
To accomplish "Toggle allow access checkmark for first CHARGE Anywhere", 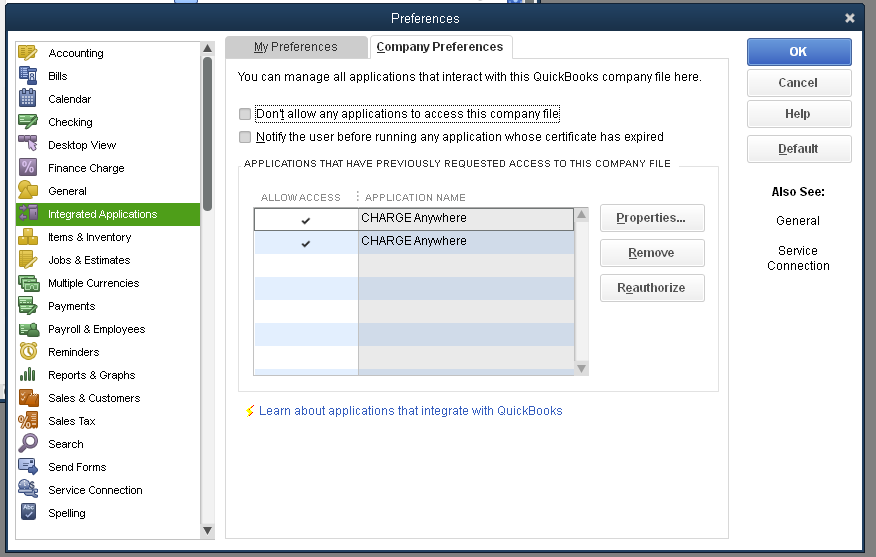I will (x=306, y=219).
